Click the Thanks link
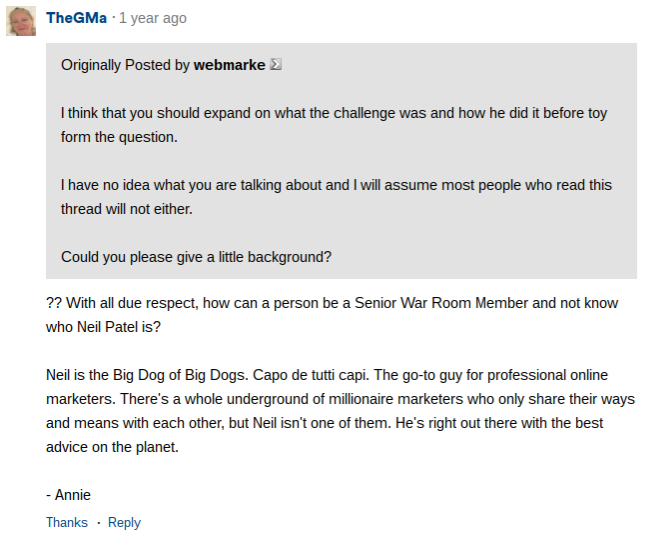The image size is (665, 537). point(66,522)
